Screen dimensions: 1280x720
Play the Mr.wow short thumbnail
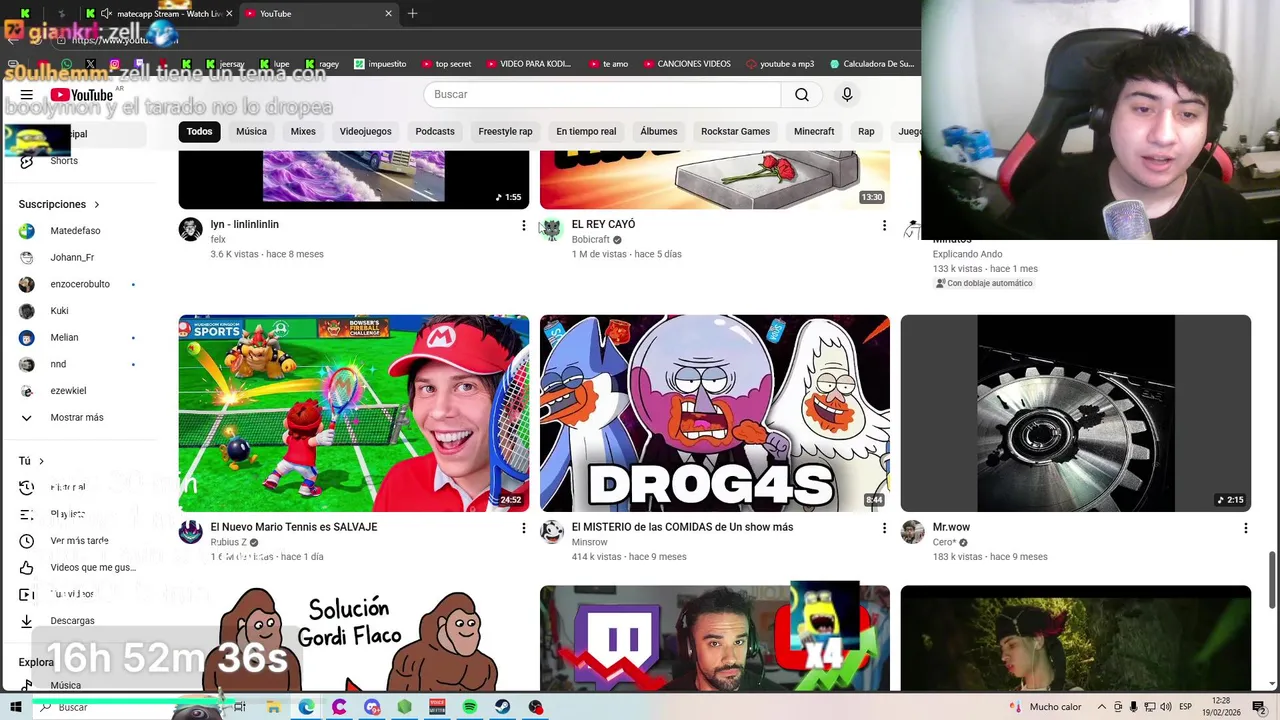click(1076, 413)
